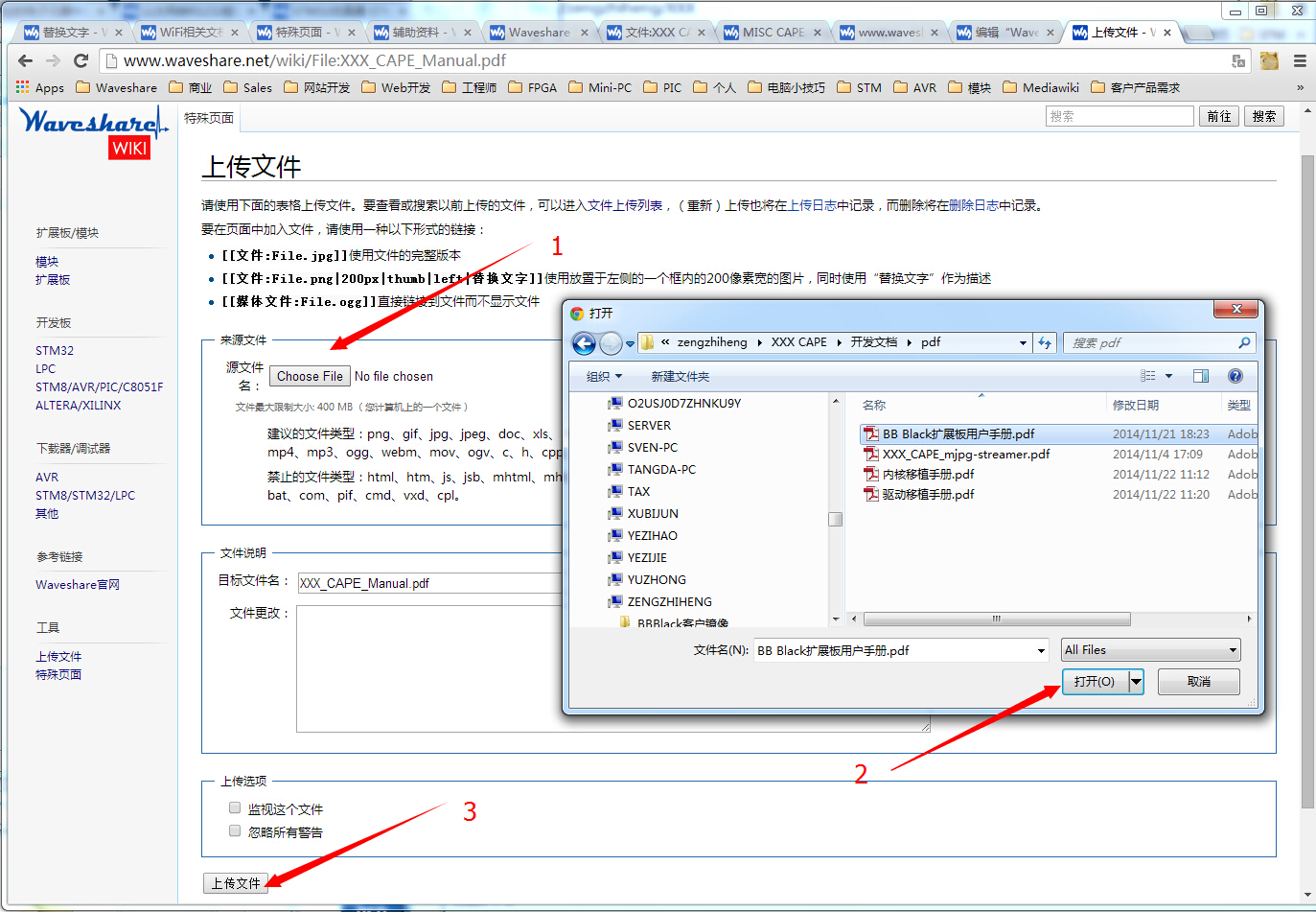Select the SERVER computer icon
1316x912 pixels.
tap(615, 425)
